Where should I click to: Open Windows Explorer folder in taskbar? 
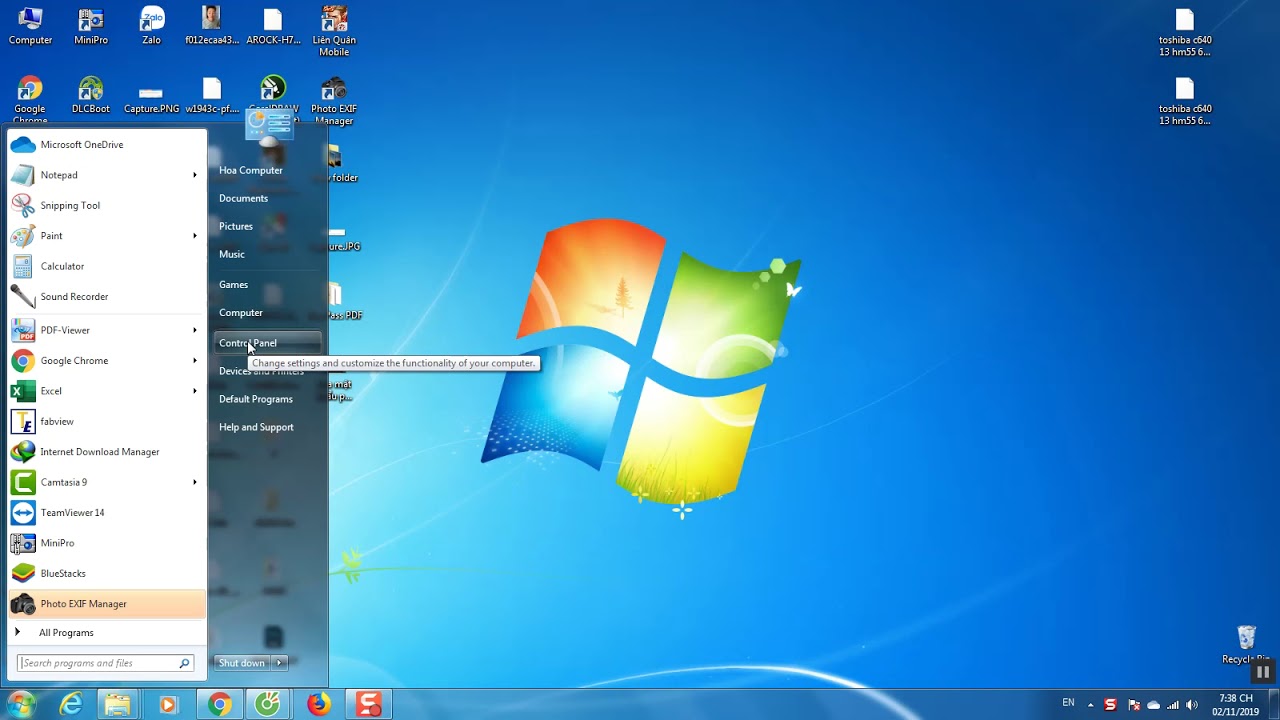pyautogui.click(x=118, y=705)
